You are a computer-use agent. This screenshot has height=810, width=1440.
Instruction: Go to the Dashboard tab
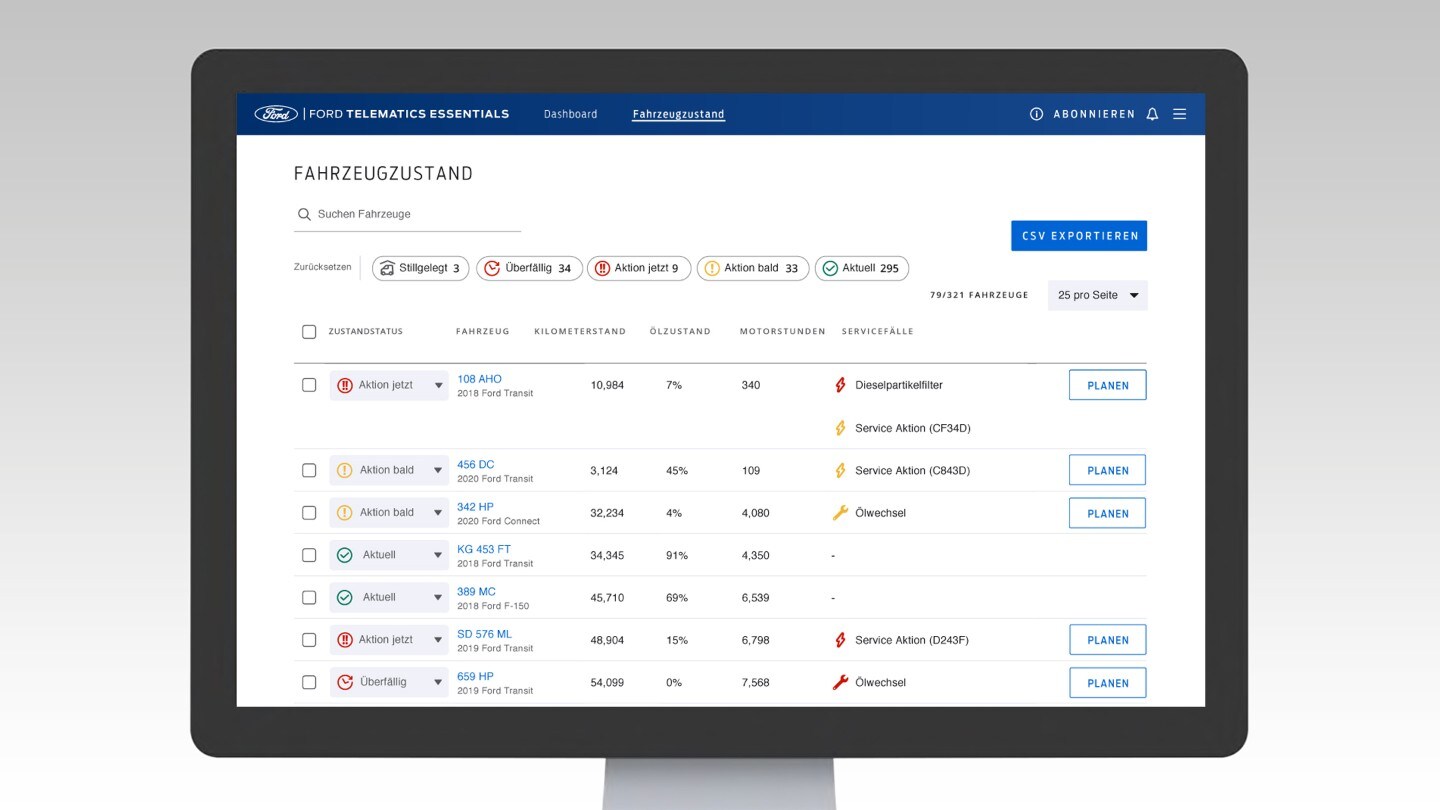pyautogui.click(x=570, y=114)
